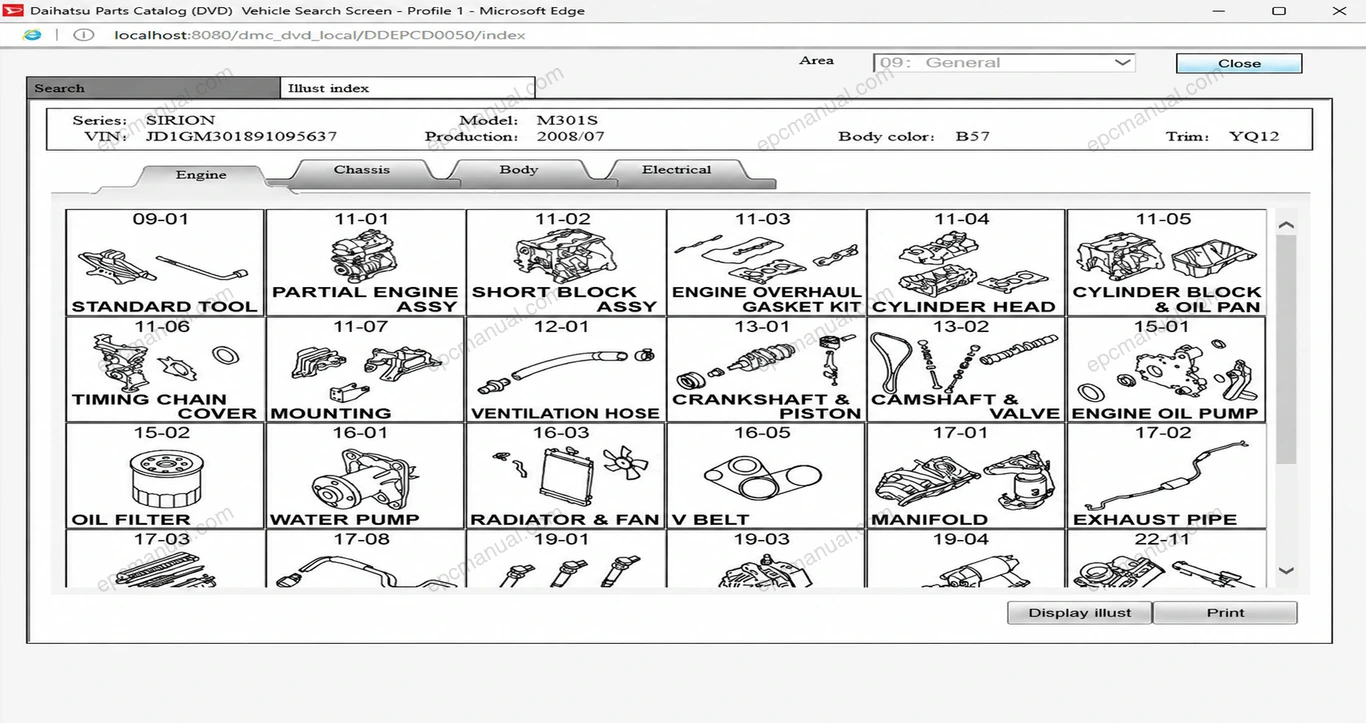
Task: Click the Internet Explorer mode icon
Action: point(33,35)
